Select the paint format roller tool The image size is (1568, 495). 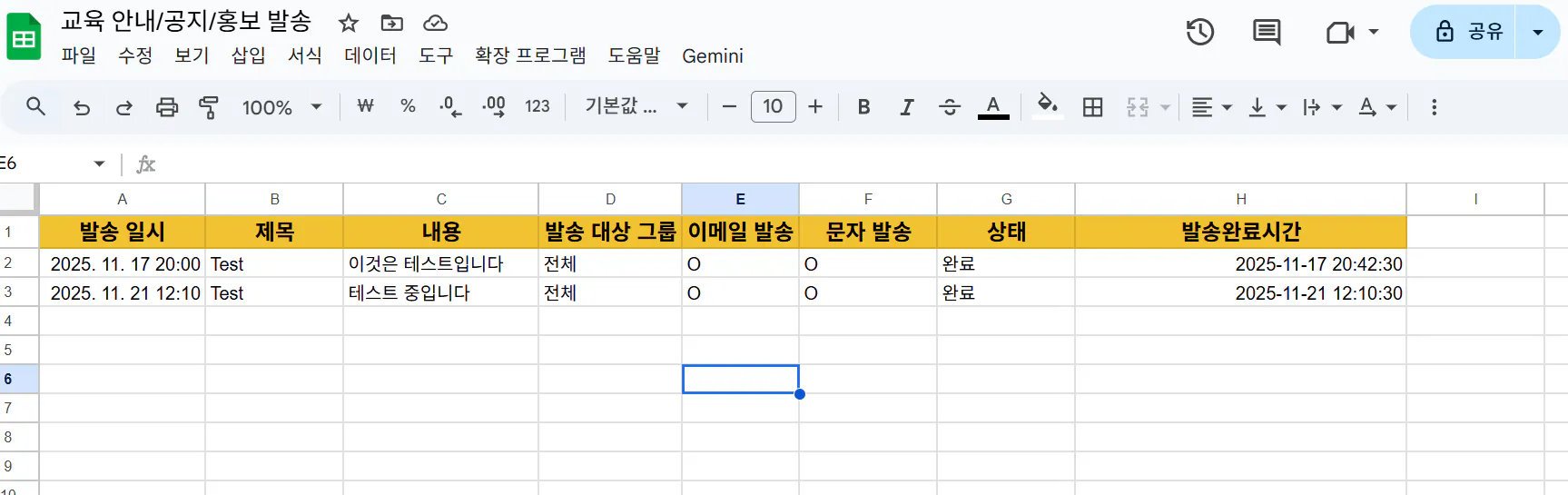[209, 107]
